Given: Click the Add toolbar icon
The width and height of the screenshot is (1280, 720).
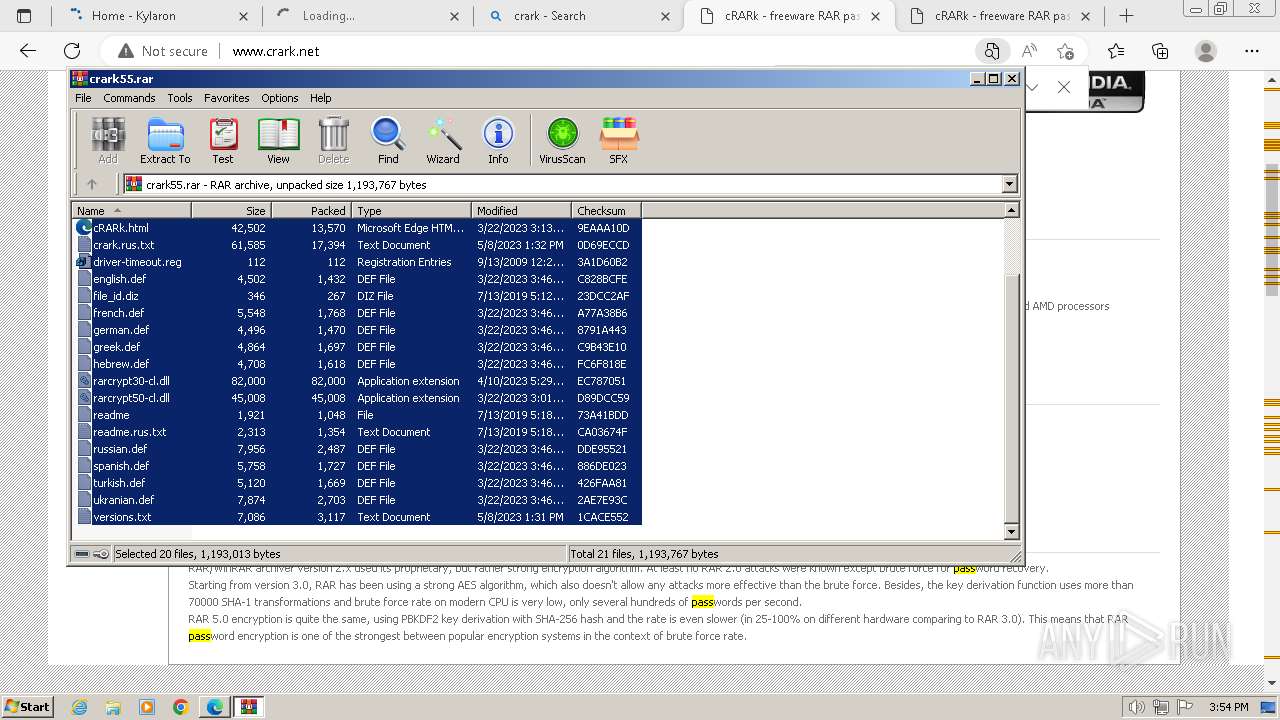Looking at the screenshot, I should (x=108, y=141).
